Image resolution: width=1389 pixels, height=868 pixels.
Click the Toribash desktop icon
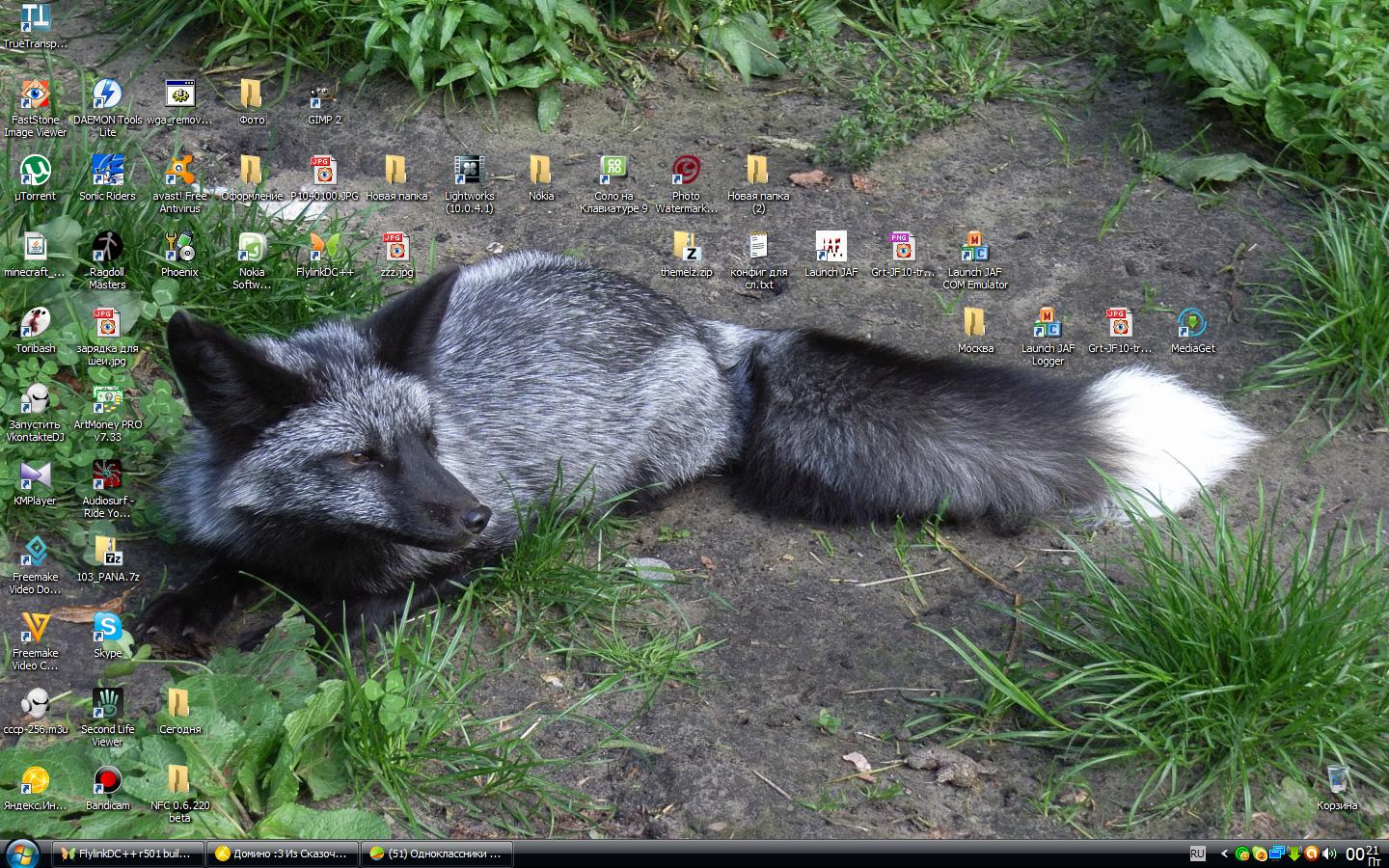(x=35, y=324)
